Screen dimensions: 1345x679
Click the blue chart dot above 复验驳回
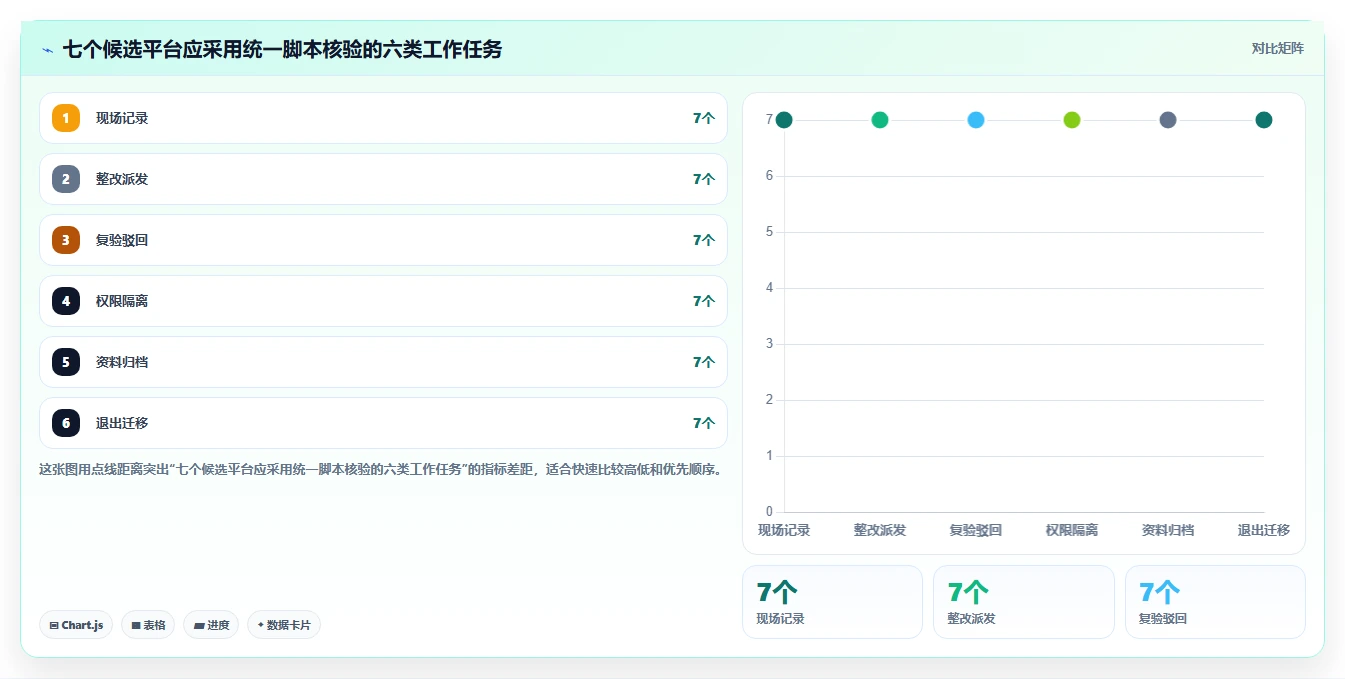(x=976, y=120)
